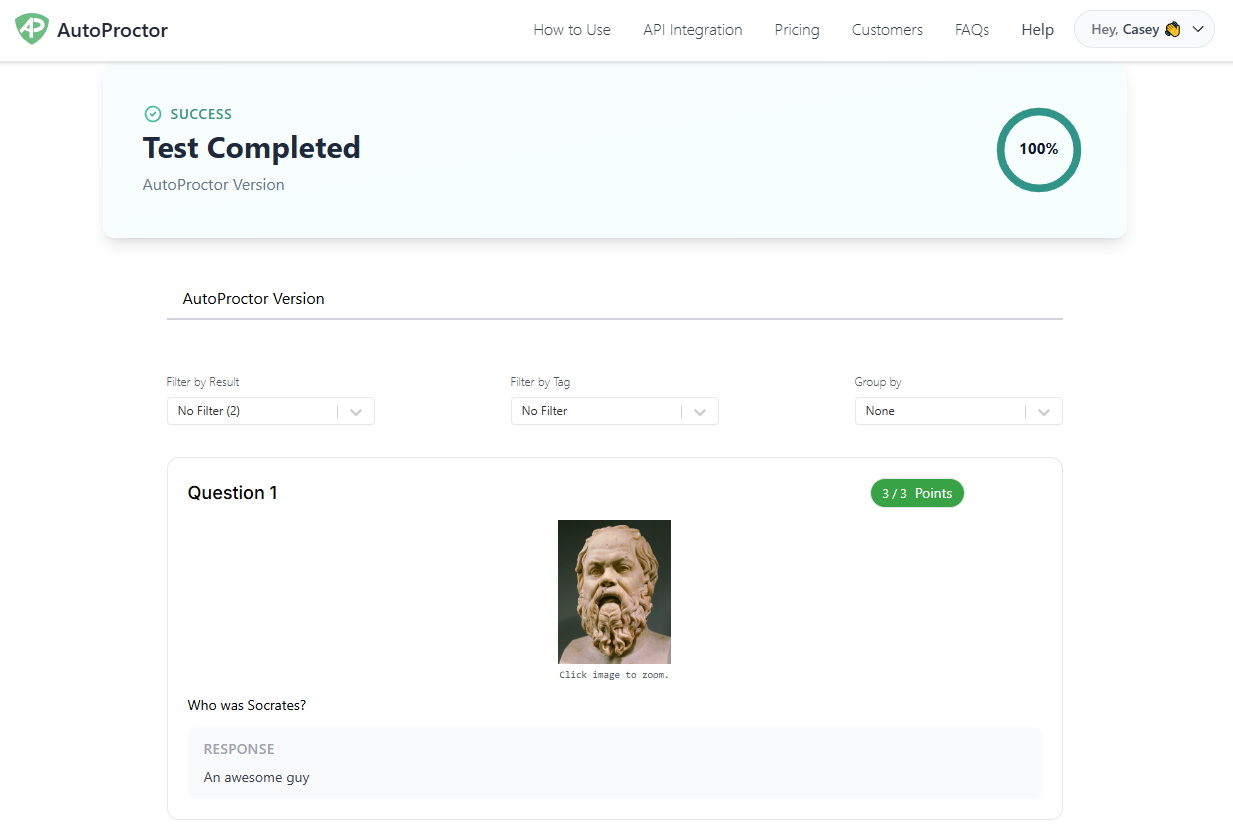Open the user account menu chevron
The image size is (1233, 836).
[1198, 30]
